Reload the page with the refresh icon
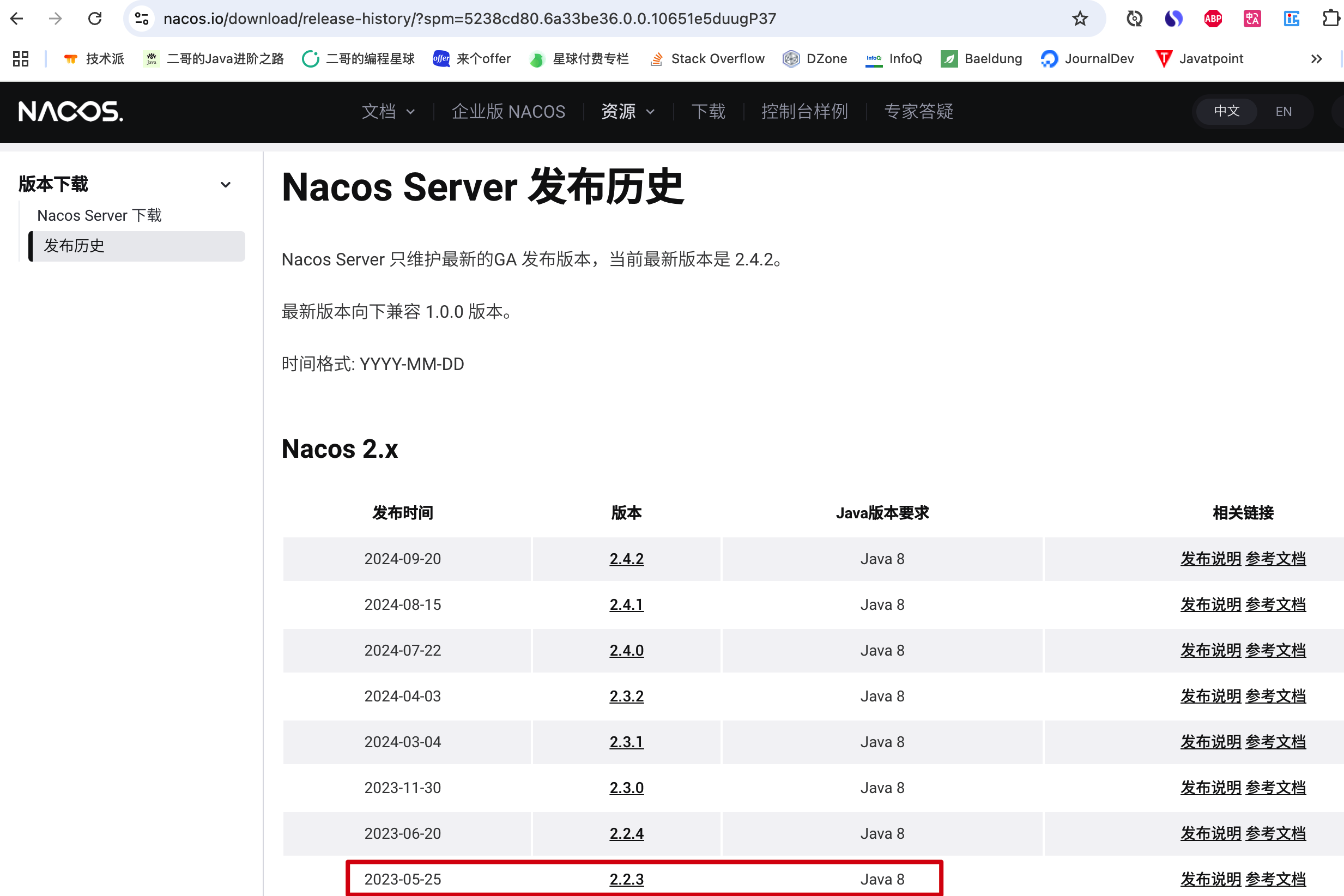The image size is (1344, 896). pyautogui.click(x=95, y=19)
